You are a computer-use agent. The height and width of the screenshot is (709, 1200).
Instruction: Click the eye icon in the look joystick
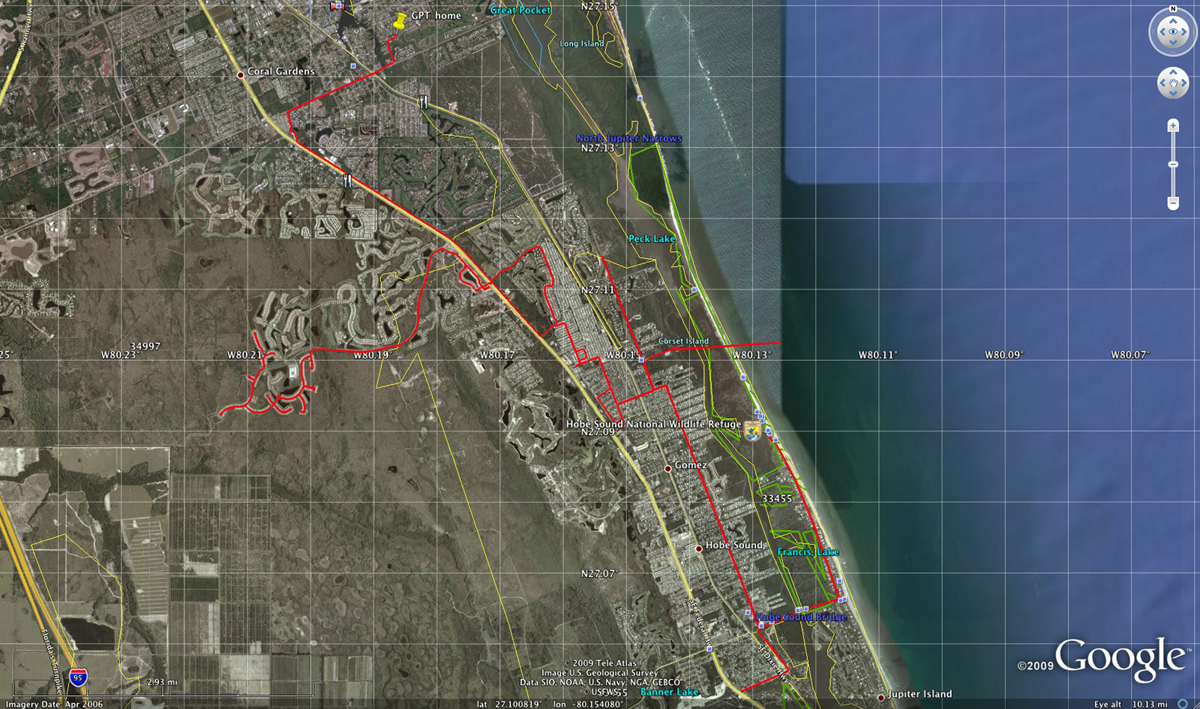1173,34
